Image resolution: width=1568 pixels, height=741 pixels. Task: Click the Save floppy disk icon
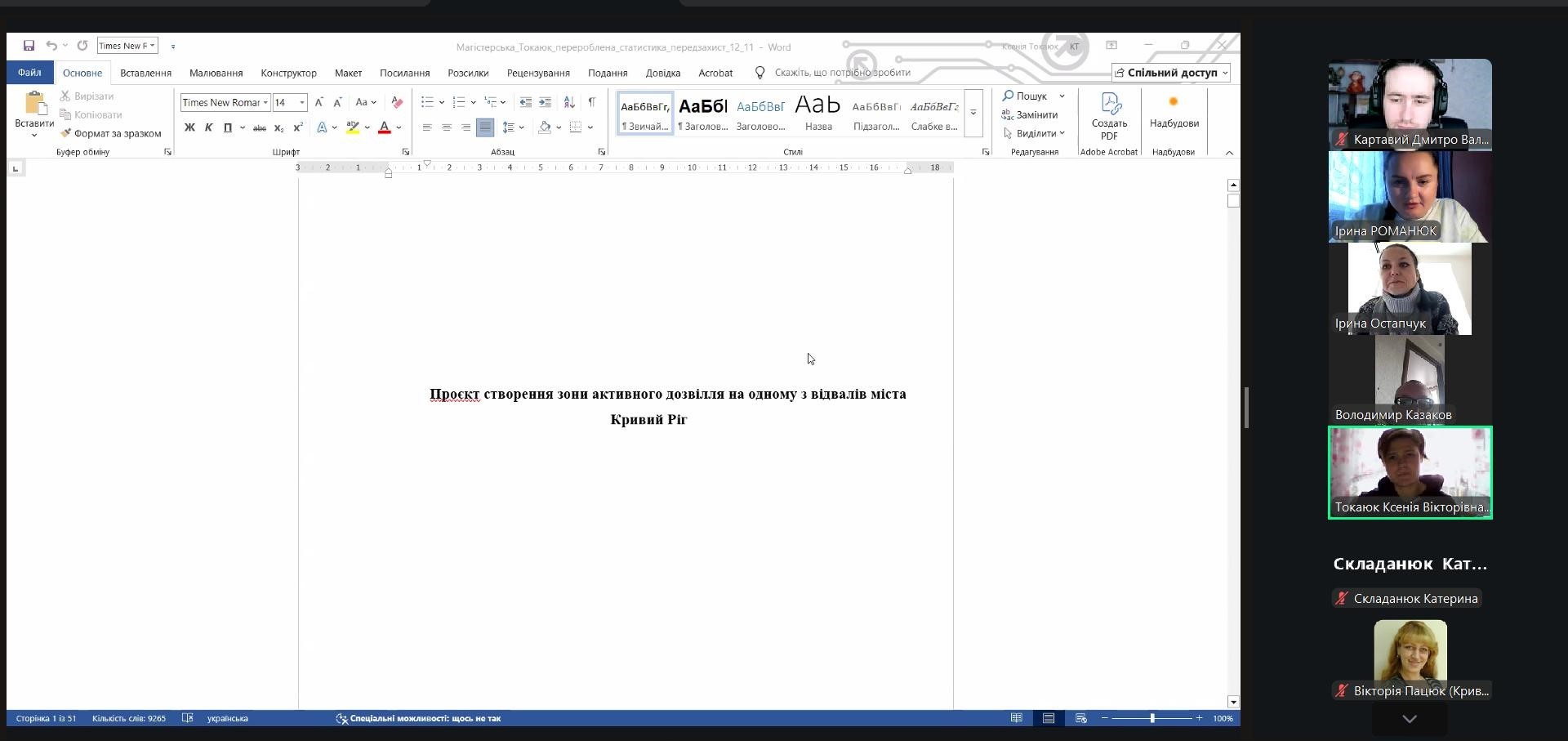click(x=29, y=46)
